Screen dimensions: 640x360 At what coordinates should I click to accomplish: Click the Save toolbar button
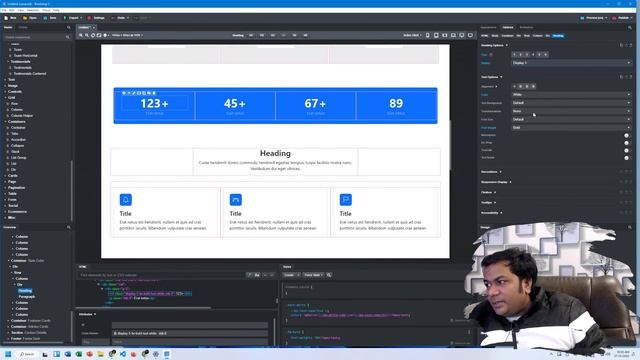tap(50, 18)
